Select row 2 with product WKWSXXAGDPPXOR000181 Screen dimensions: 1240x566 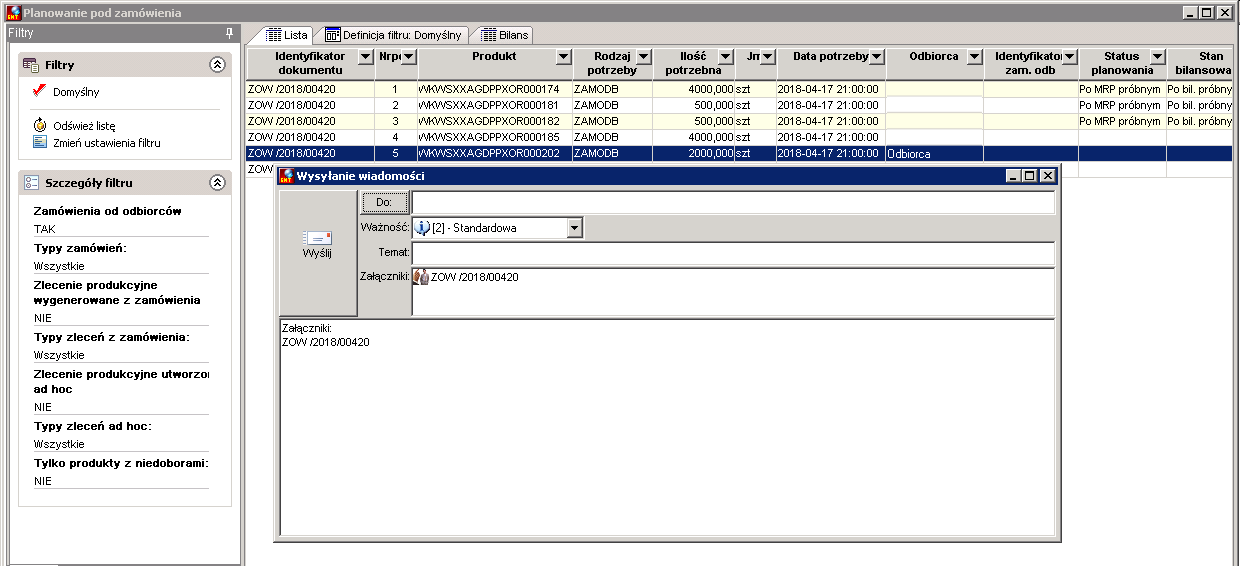click(742, 105)
